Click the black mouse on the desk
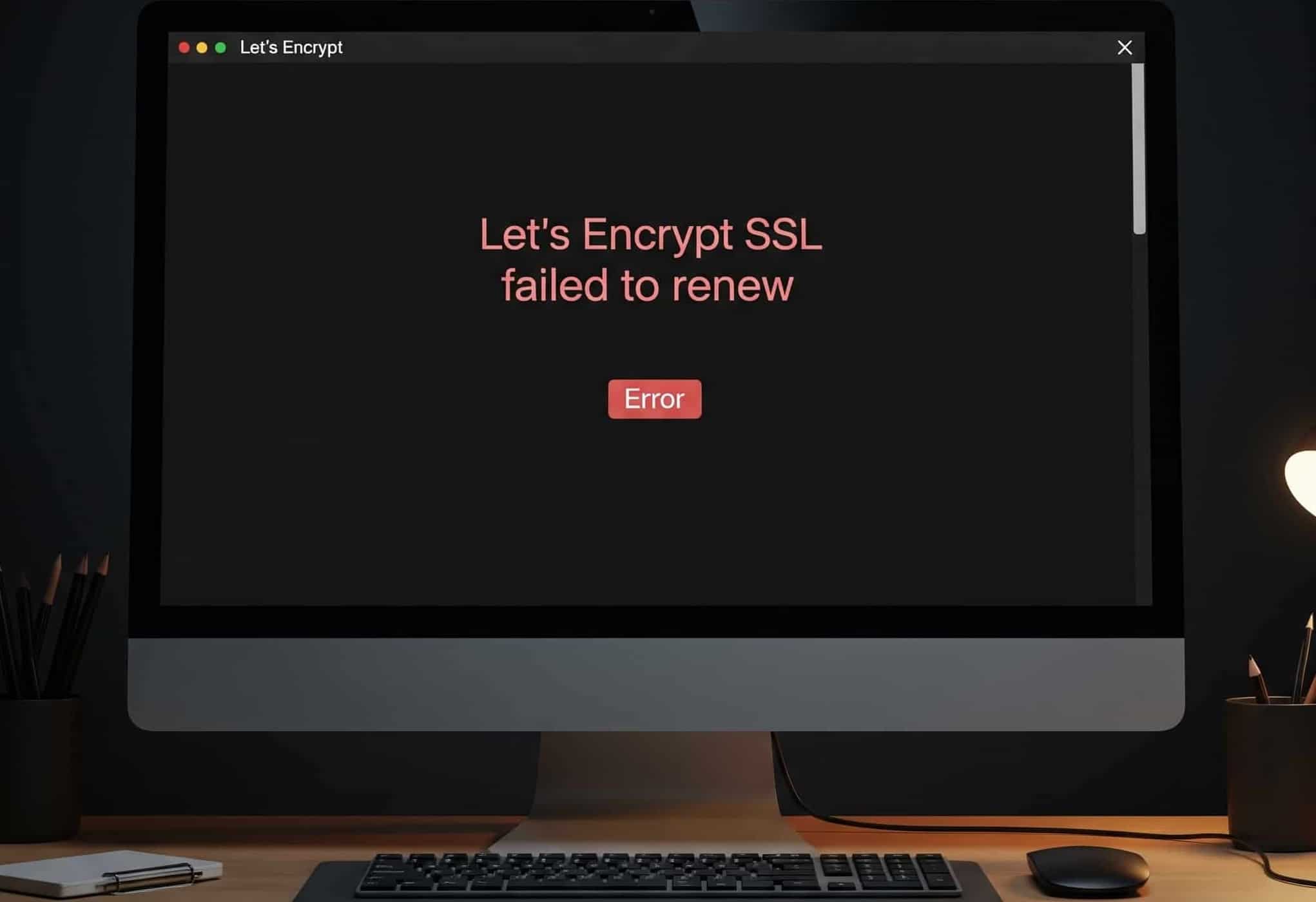 pos(1087,870)
